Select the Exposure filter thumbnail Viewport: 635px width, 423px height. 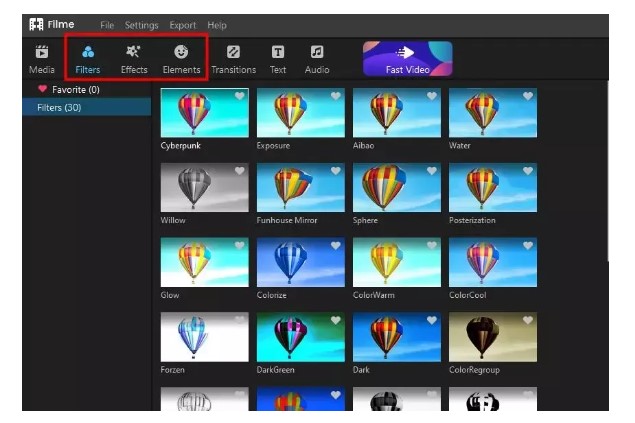coord(300,113)
